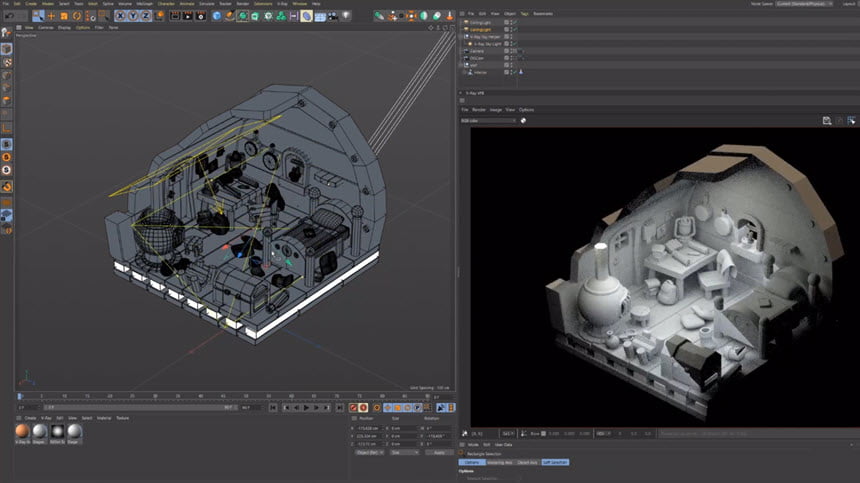The width and height of the screenshot is (860, 483).
Task: Go to end of animation button
Action: click(x=340, y=407)
